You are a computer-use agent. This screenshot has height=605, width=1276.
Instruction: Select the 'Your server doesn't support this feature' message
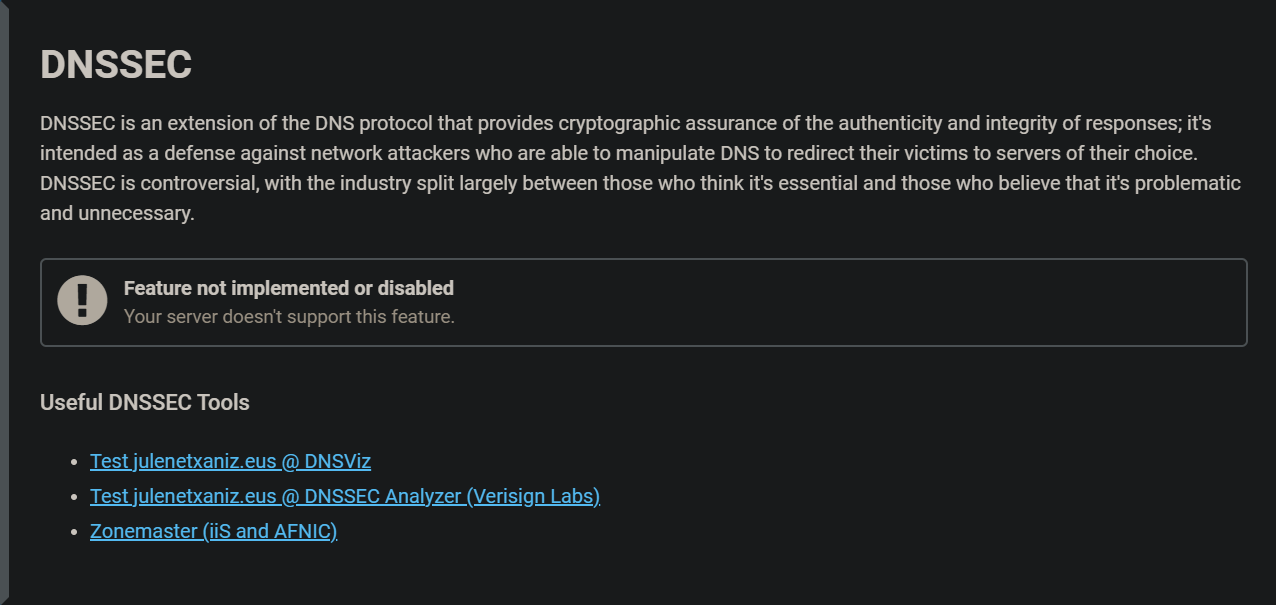click(x=288, y=316)
